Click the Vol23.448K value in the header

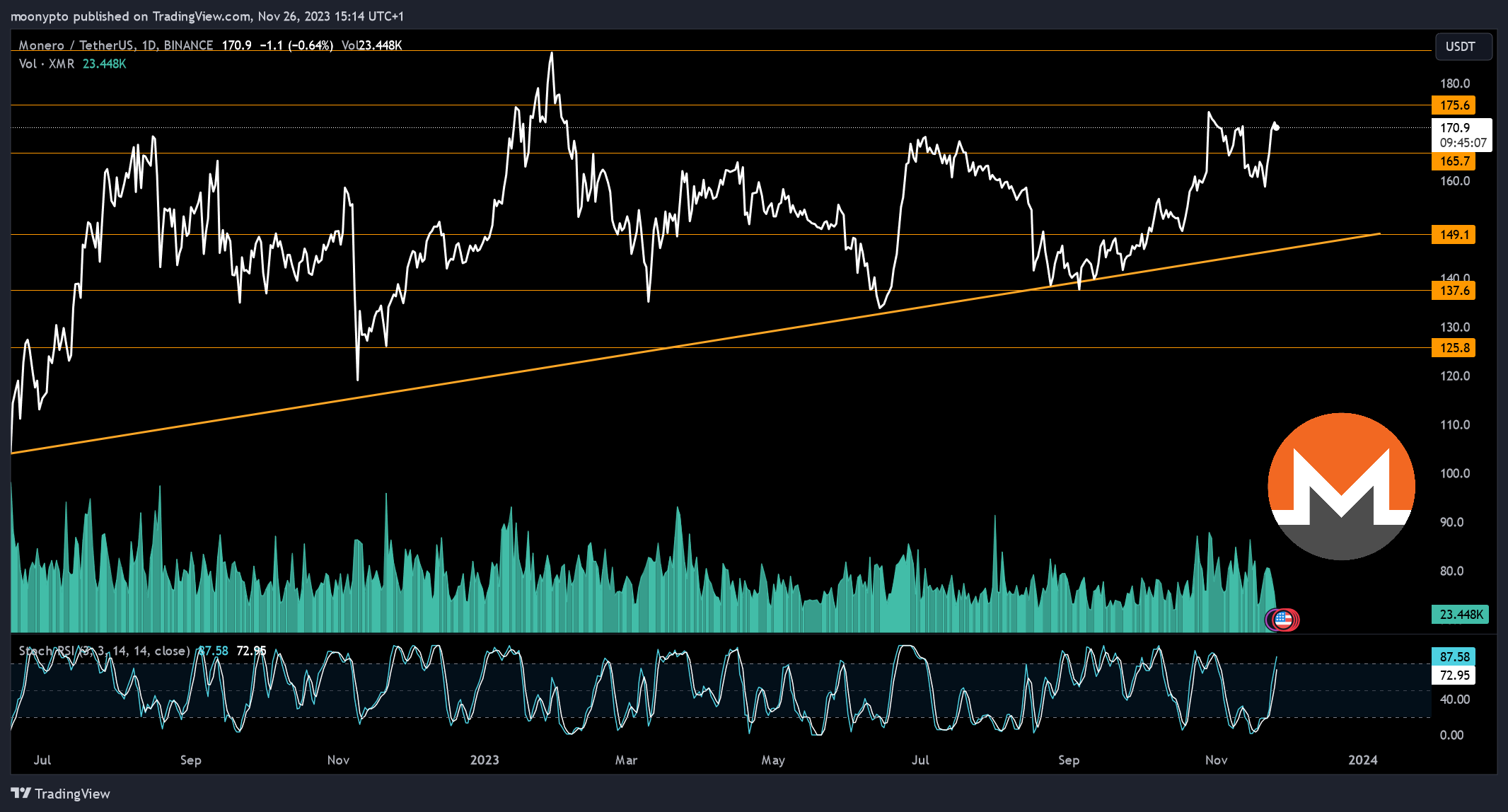point(372,45)
